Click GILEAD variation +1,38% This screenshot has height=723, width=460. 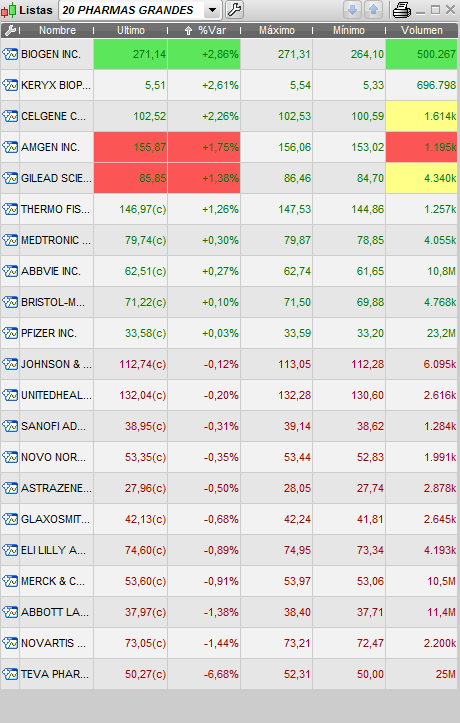(220, 178)
